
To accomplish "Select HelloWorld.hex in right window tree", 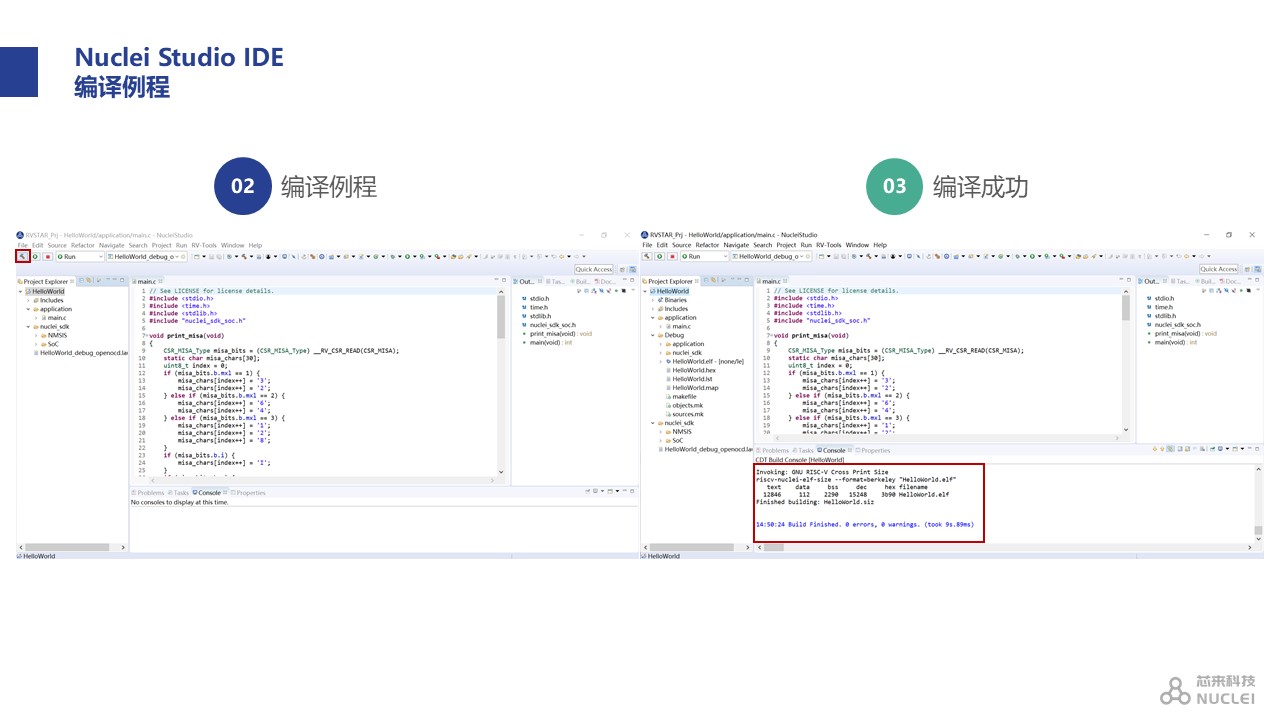I will [693, 370].
